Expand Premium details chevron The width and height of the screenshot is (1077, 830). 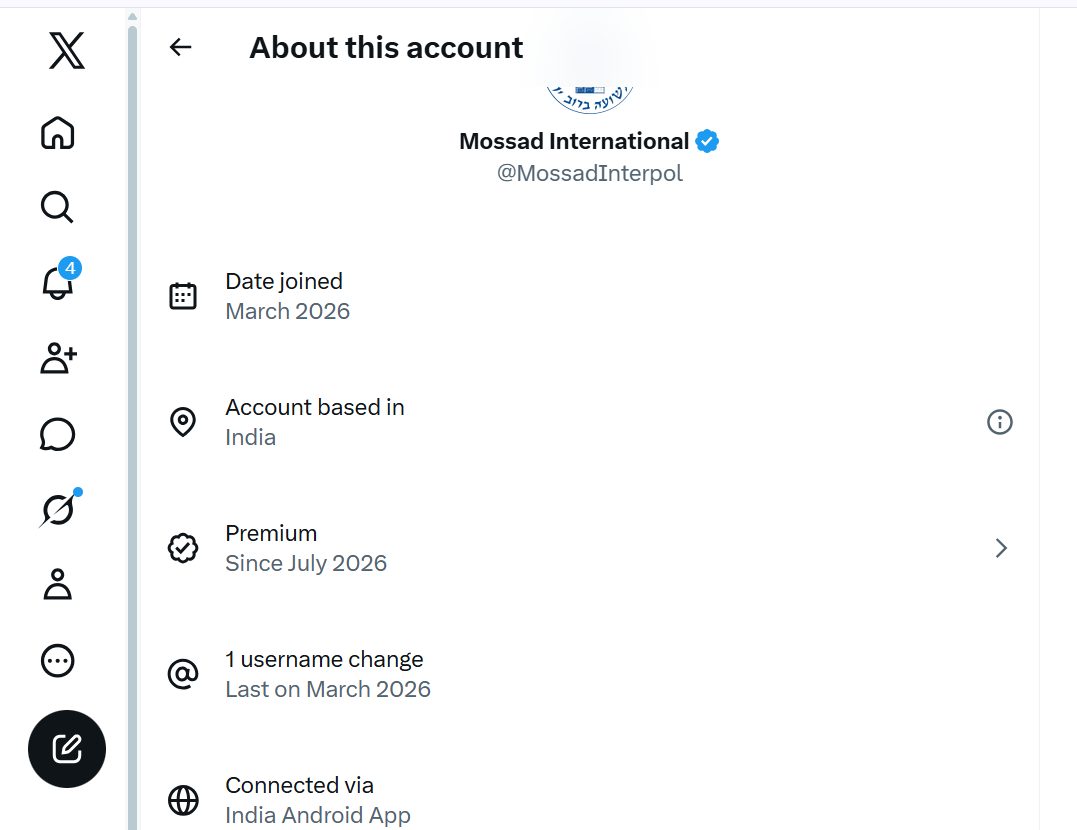[x=1001, y=548]
